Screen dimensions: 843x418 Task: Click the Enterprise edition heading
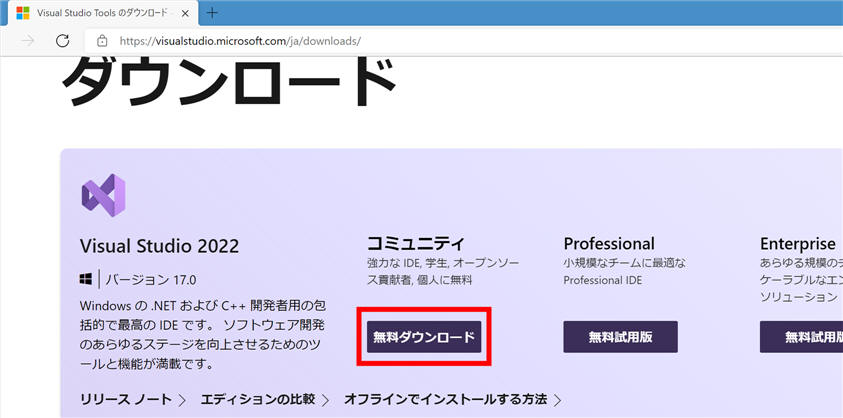(x=798, y=244)
